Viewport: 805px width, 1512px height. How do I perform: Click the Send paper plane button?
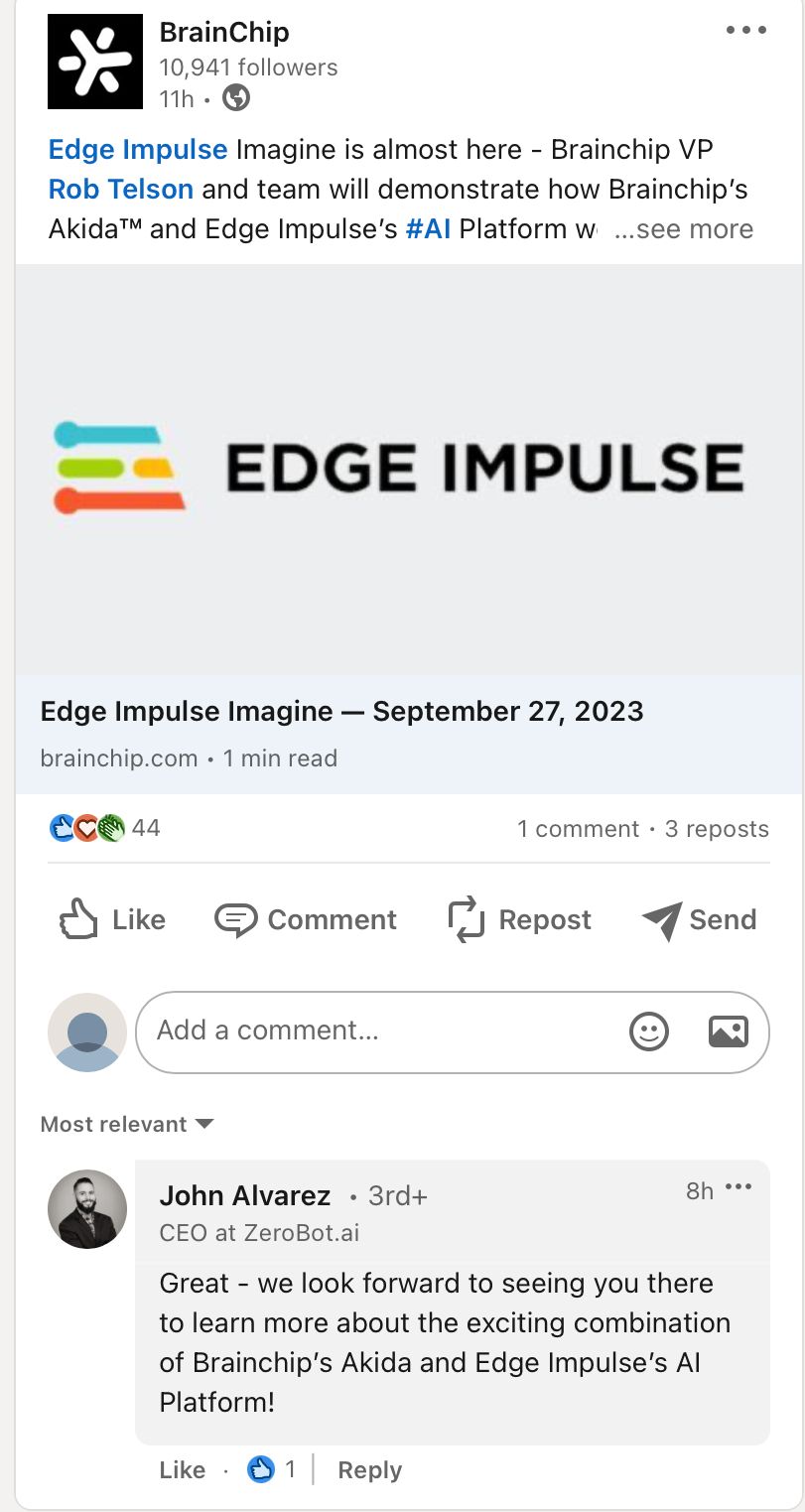[x=700, y=919]
